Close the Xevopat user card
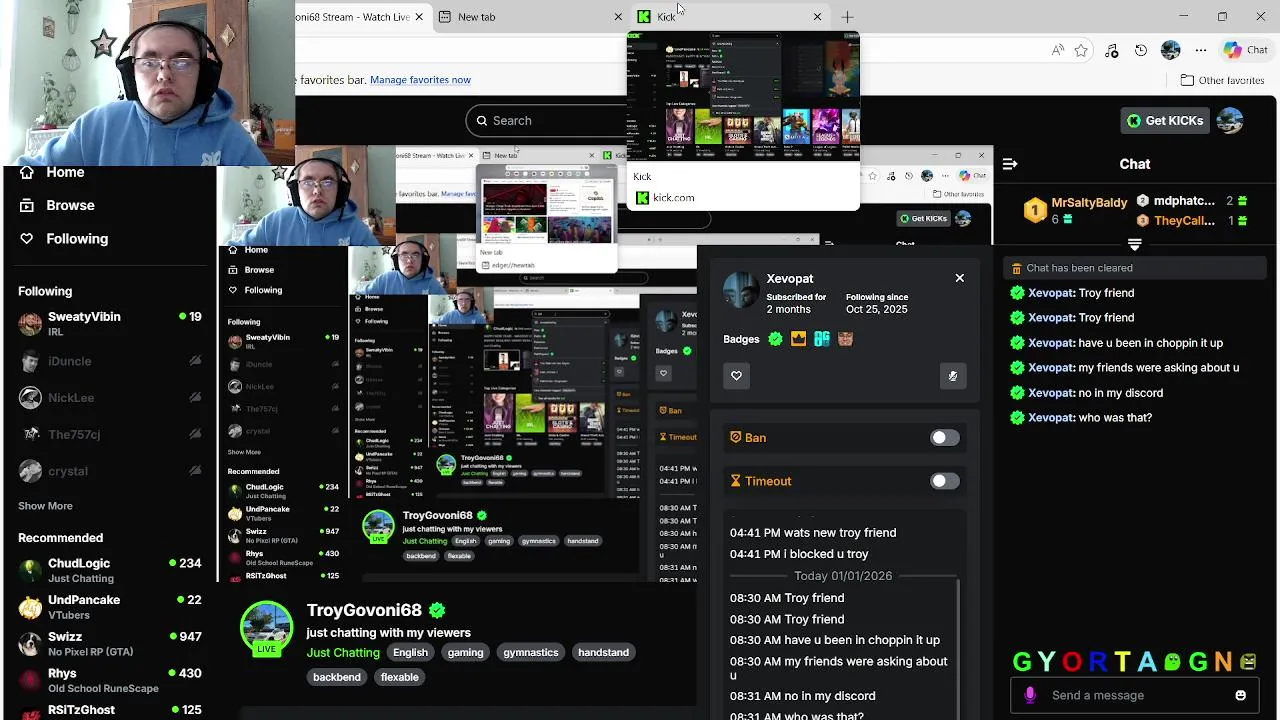The width and height of the screenshot is (1280, 720). 959,278
